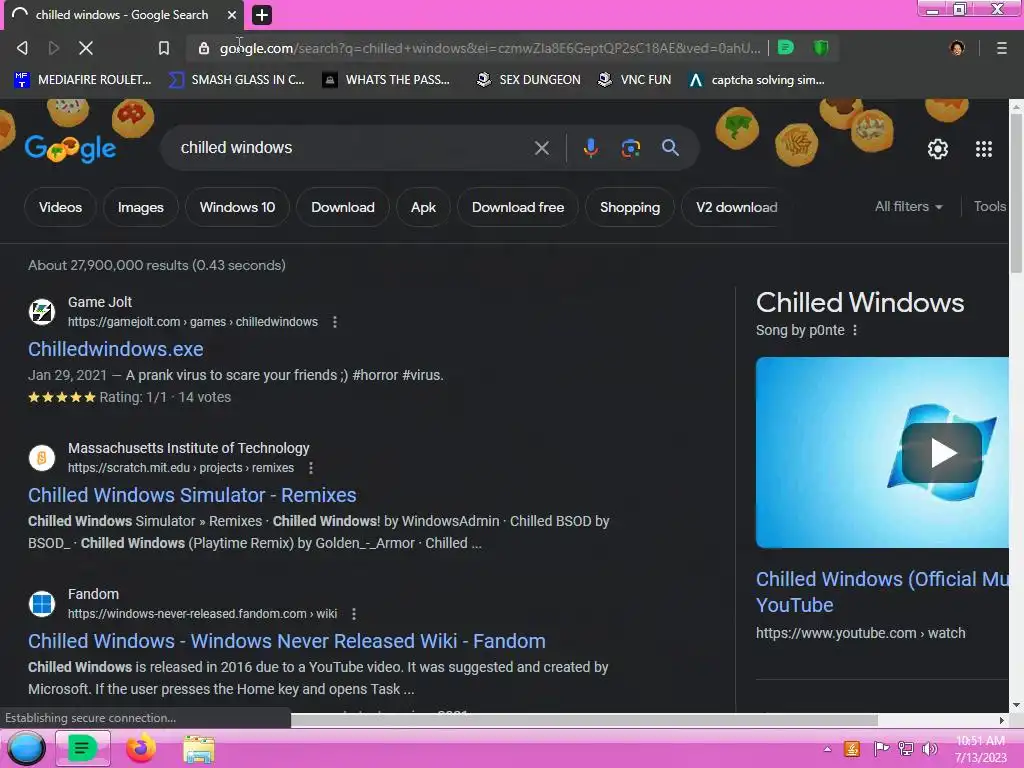The height and width of the screenshot is (768, 1024).
Task: Open the volume speaker tray icon
Action: [930, 748]
